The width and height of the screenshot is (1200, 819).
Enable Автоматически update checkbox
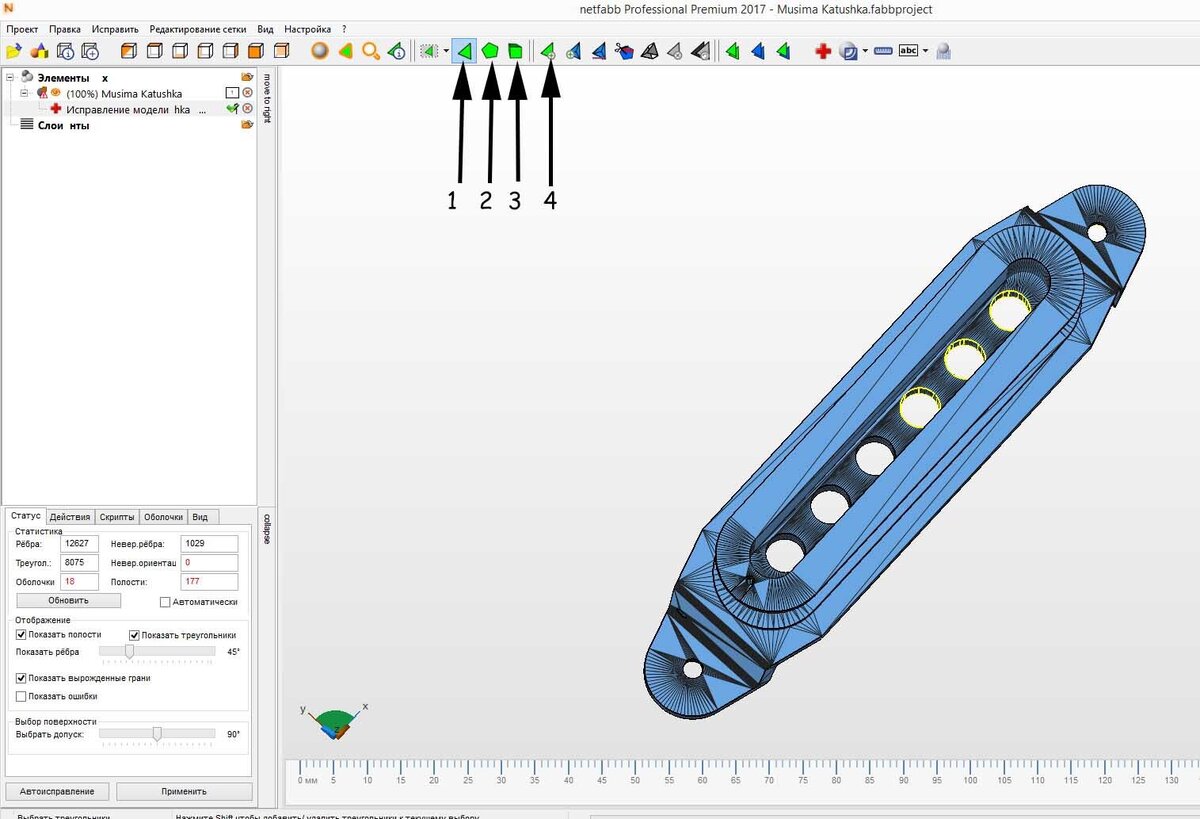(165, 602)
